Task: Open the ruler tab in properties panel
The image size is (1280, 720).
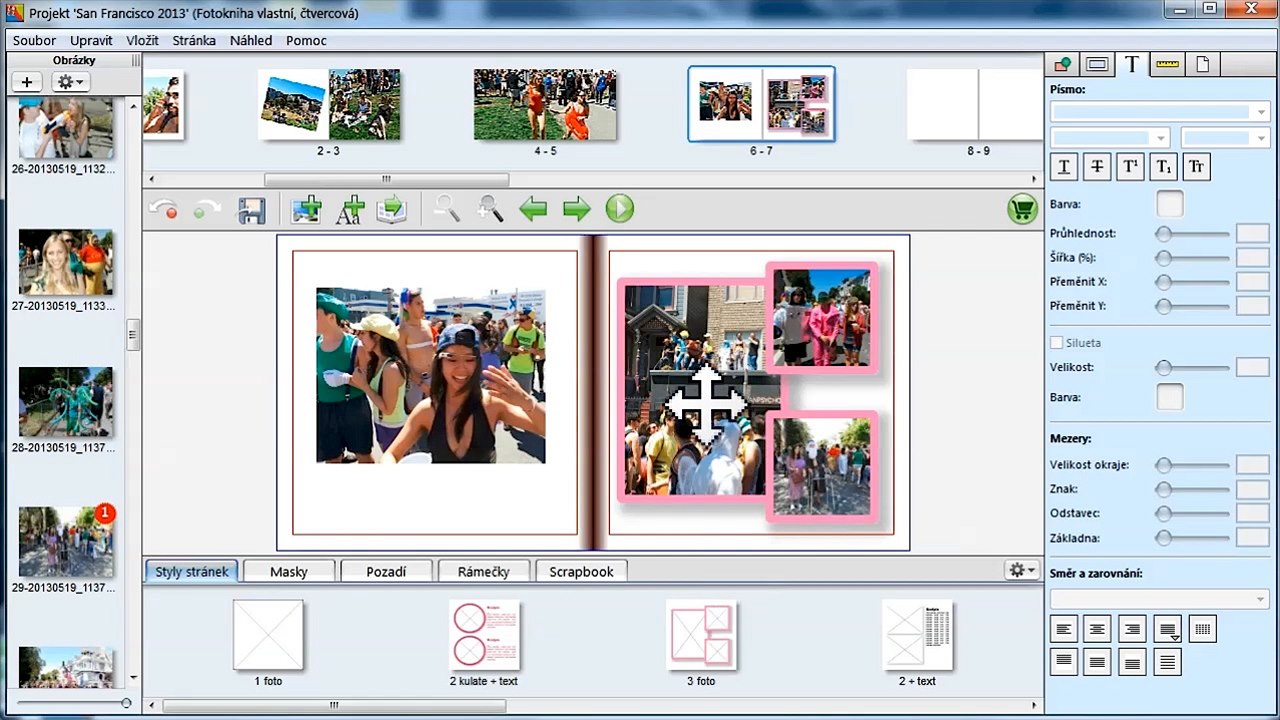Action: pos(1167,65)
